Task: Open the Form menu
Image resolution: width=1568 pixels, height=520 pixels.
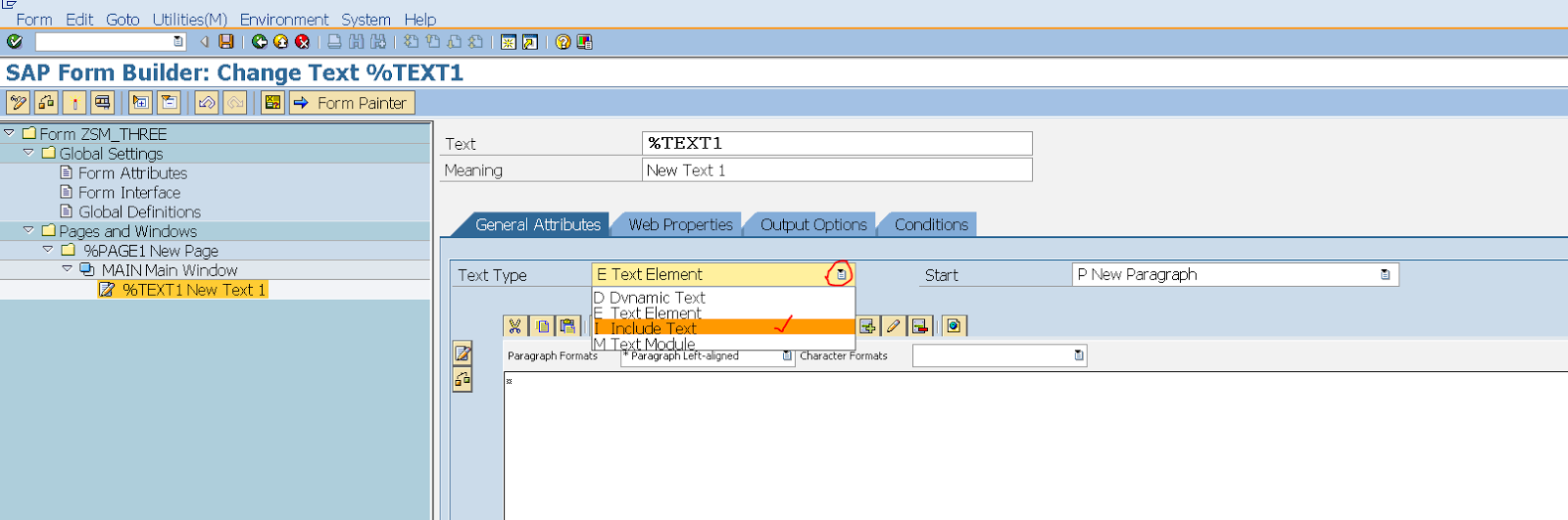Action: (34, 19)
